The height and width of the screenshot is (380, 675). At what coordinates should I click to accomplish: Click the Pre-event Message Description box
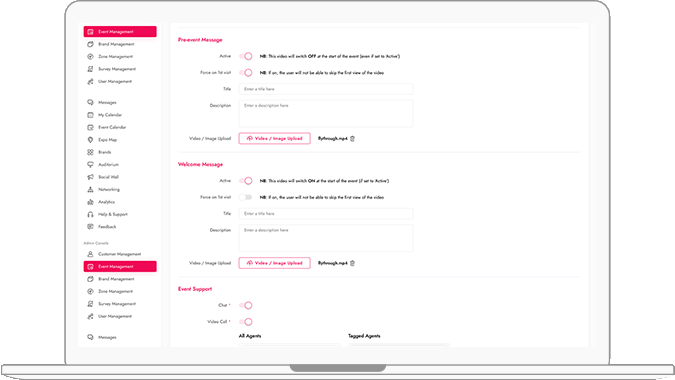point(326,114)
